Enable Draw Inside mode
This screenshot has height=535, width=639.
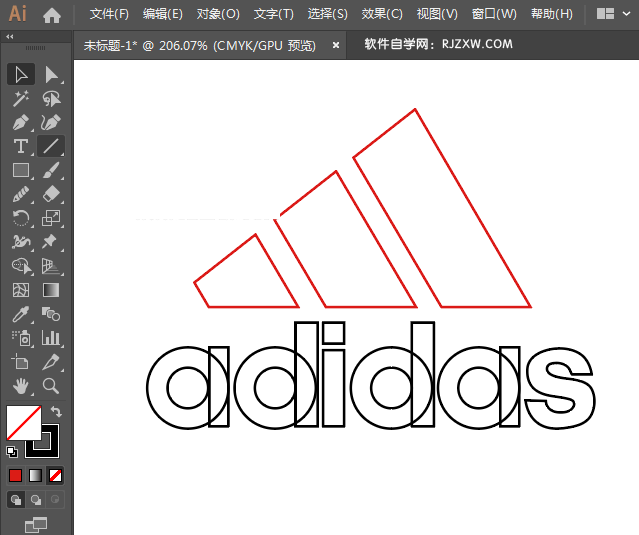tap(55, 500)
